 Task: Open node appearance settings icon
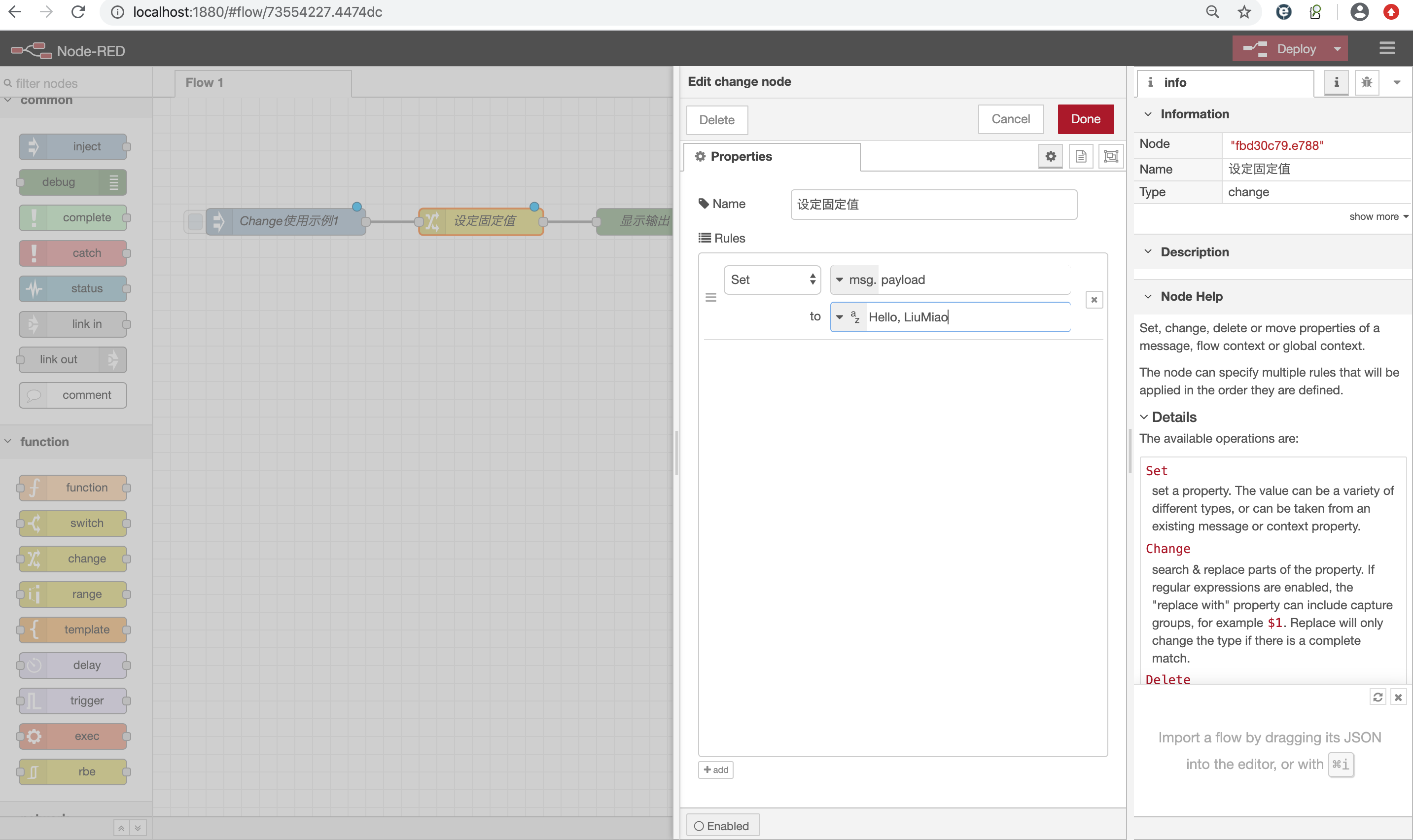1111,156
